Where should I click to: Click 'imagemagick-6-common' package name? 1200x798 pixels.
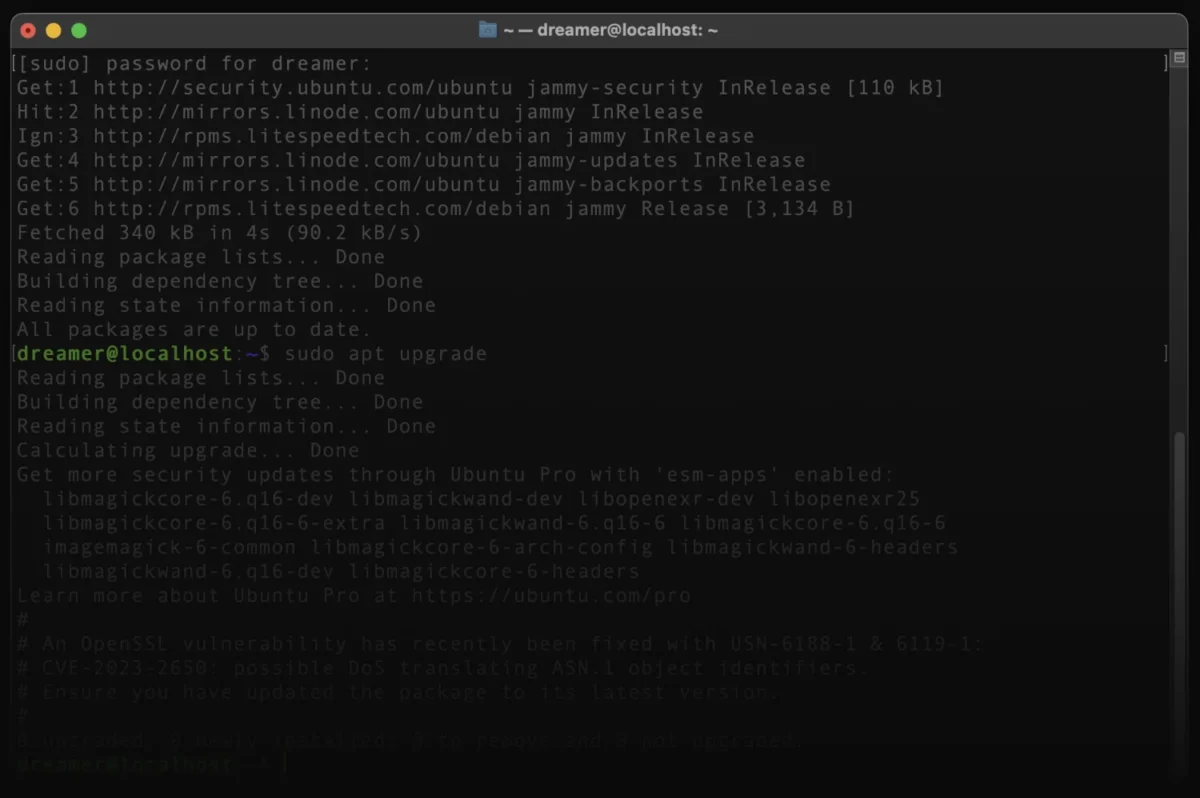tap(169, 547)
